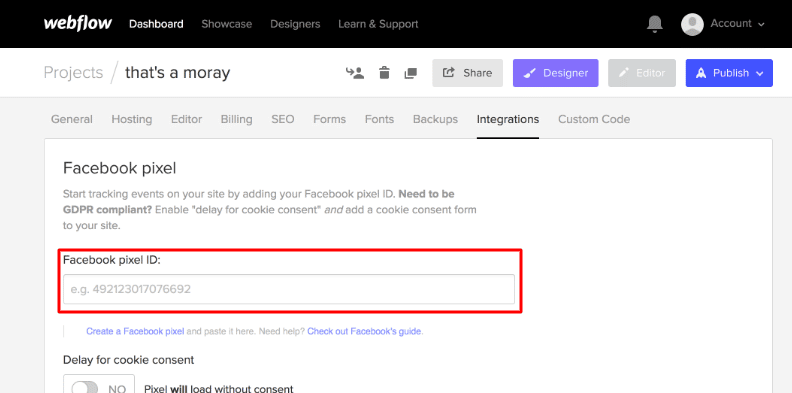792x393 pixels.
Task: Open the Publish dropdown
Action: coord(729,73)
